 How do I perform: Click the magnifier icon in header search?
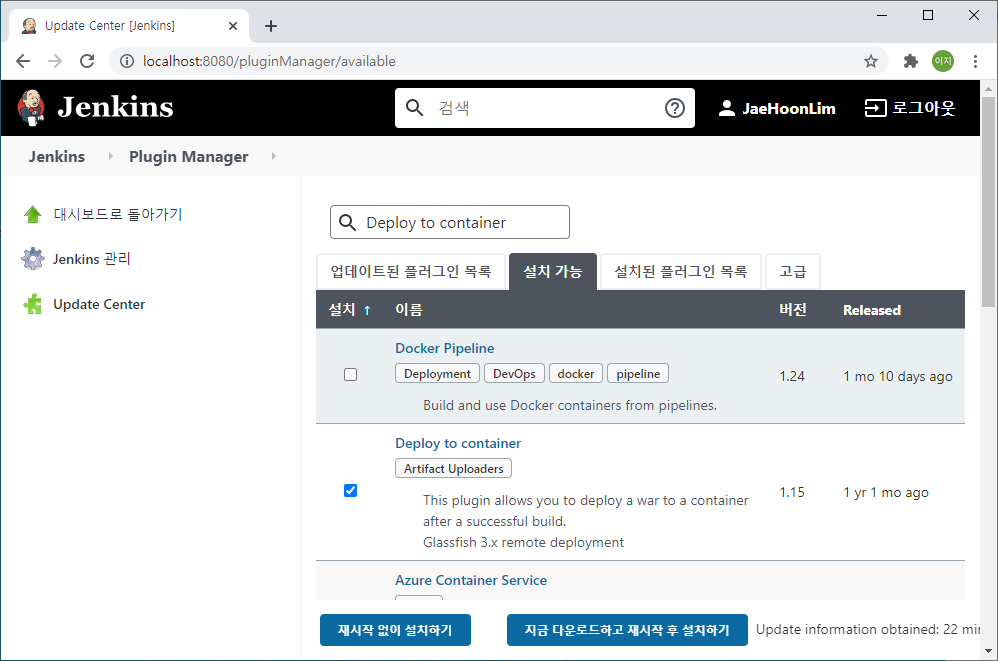coord(414,108)
